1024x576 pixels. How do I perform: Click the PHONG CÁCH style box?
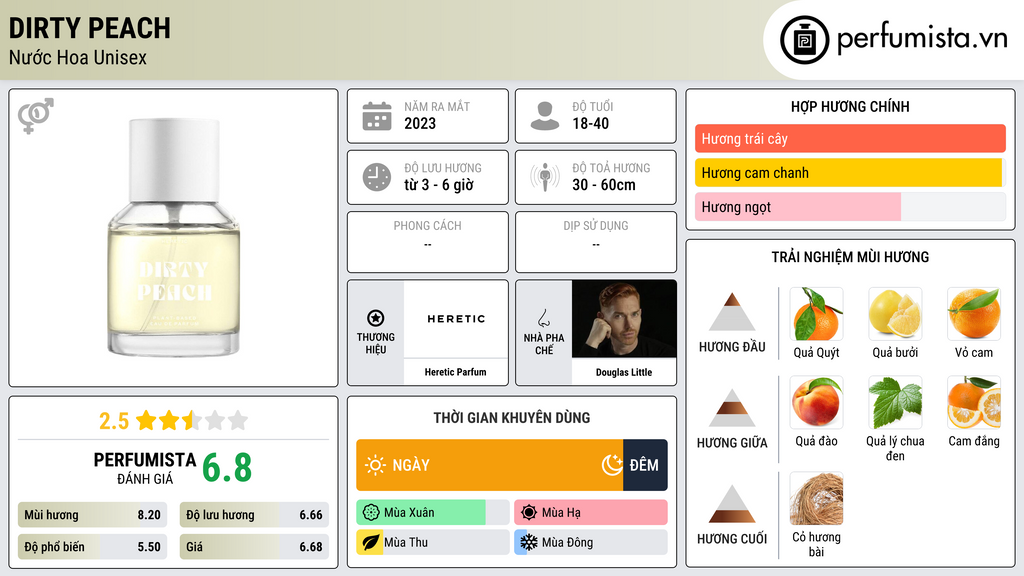coord(428,242)
